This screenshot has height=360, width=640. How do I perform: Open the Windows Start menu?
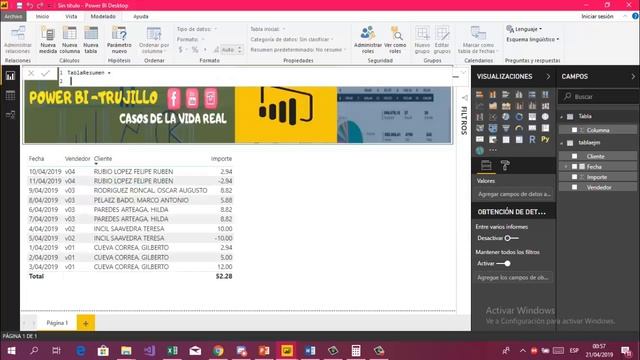11,351
